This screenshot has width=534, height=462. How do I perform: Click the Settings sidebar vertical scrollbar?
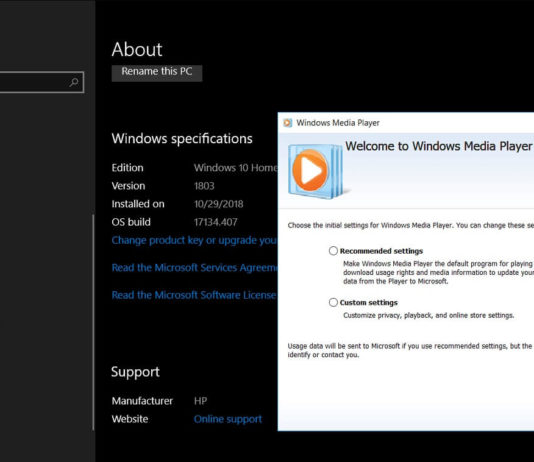pos(93,322)
